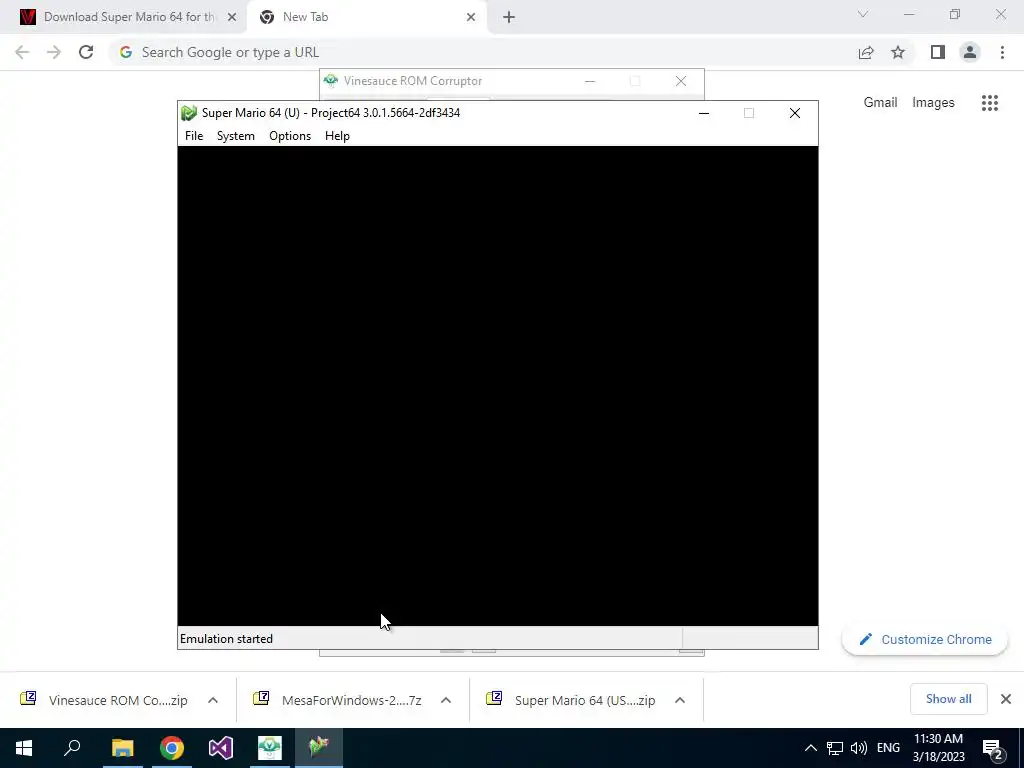Click the Super Mario 64 (US....zip file icon
Image resolution: width=1024 pixels, height=768 pixels.
[x=494, y=699]
